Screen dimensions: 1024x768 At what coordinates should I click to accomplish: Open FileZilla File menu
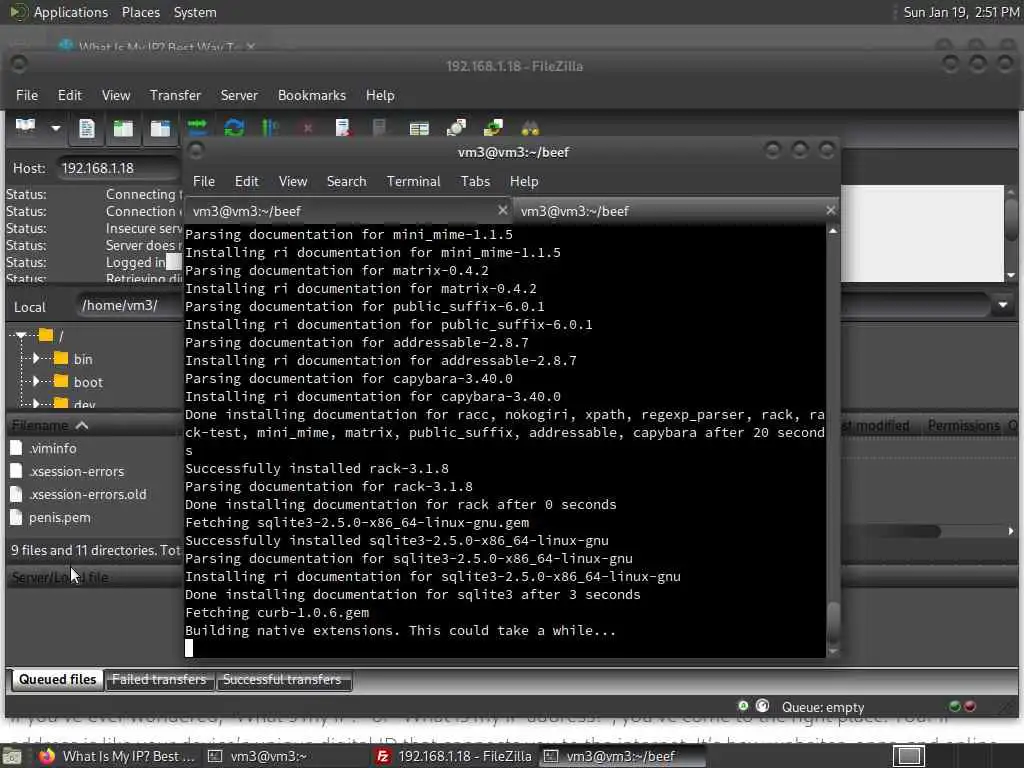[x=27, y=95]
